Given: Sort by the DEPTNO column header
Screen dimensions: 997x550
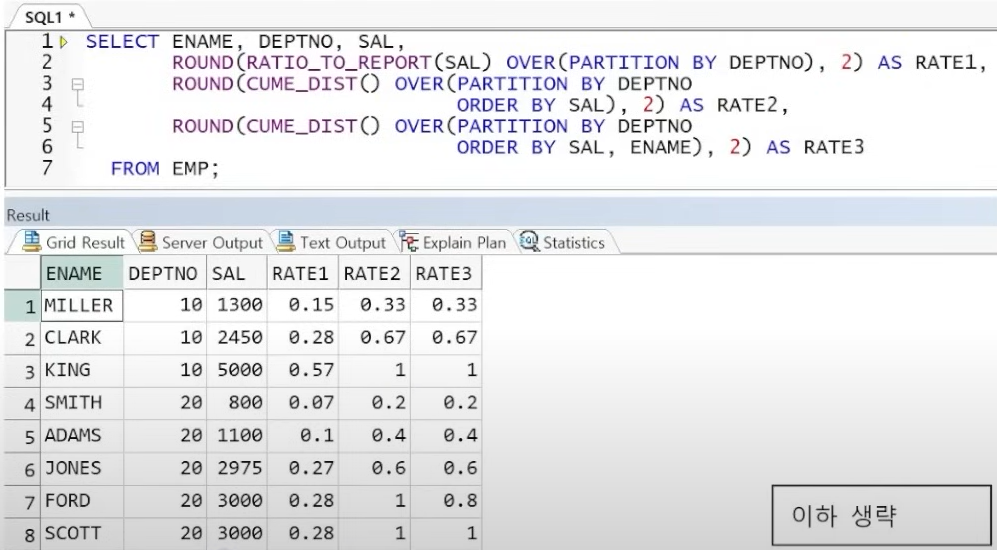Looking at the screenshot, I should [165, 273].
